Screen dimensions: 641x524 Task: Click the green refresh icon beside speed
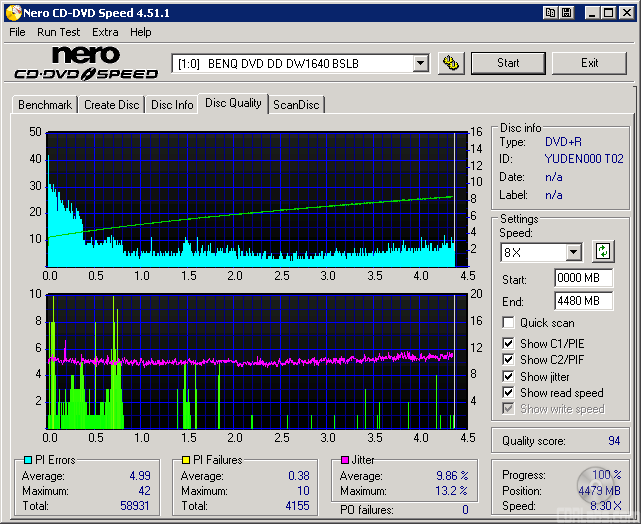603,251
